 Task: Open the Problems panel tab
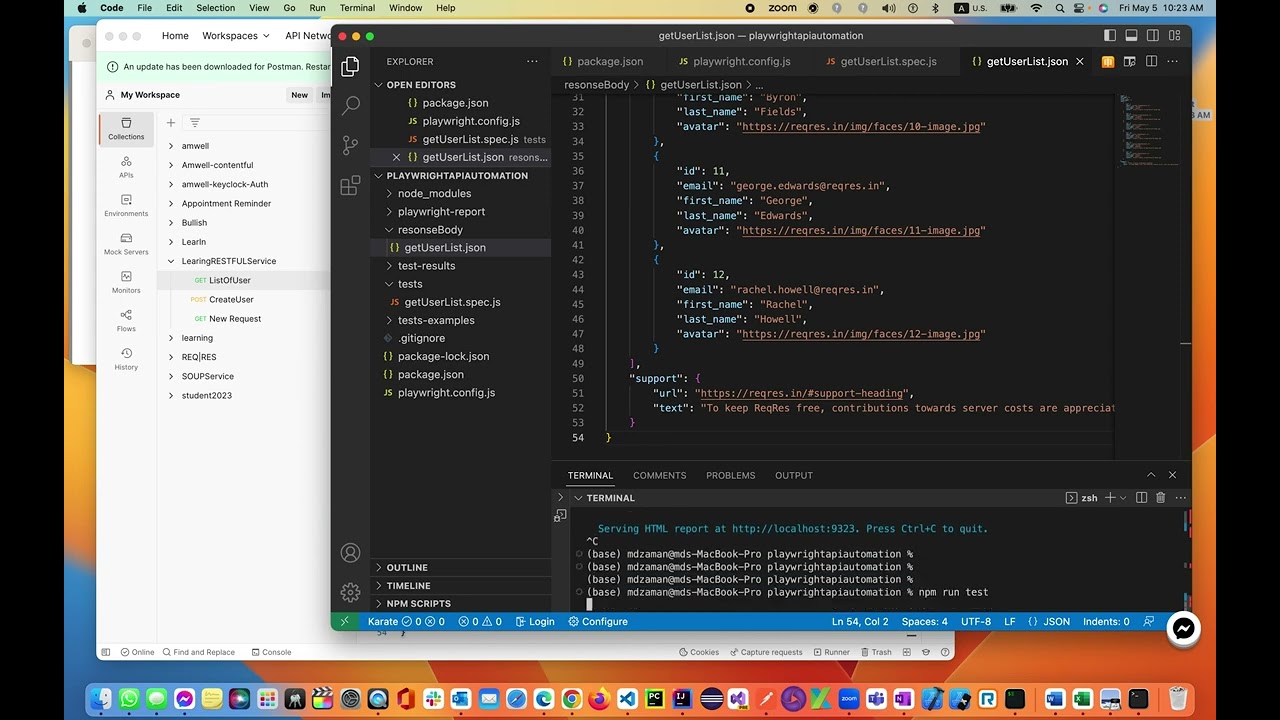coord(730,475)
